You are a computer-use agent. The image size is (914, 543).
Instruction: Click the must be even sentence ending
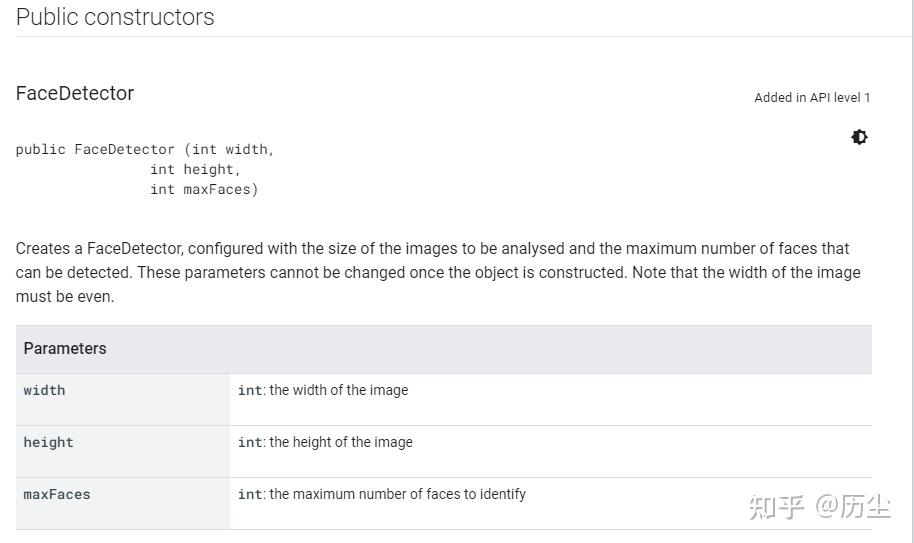tap(65, 297)
